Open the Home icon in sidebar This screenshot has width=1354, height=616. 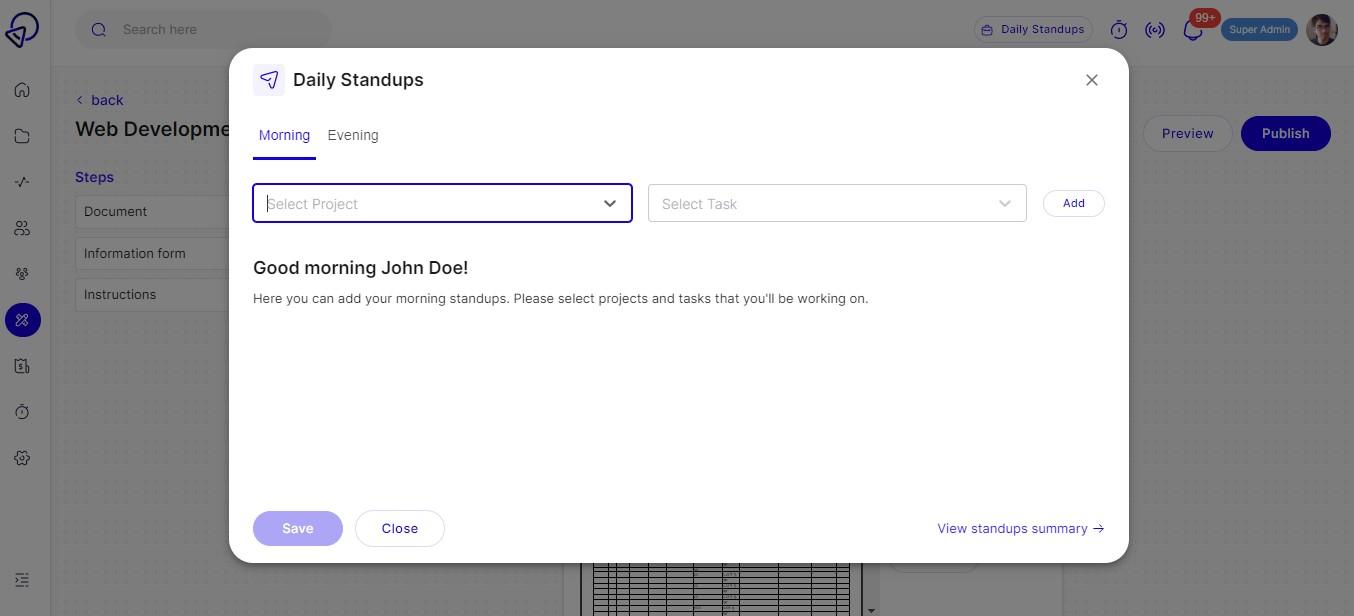coord(21,89)
